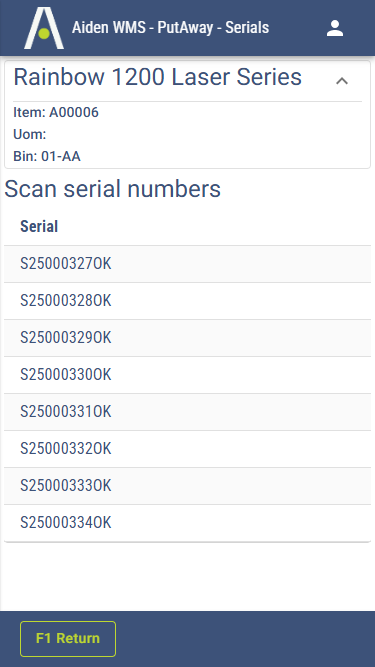Select serial S250003330K row
The height and width of the screenshot is (667, 375).
188,486
